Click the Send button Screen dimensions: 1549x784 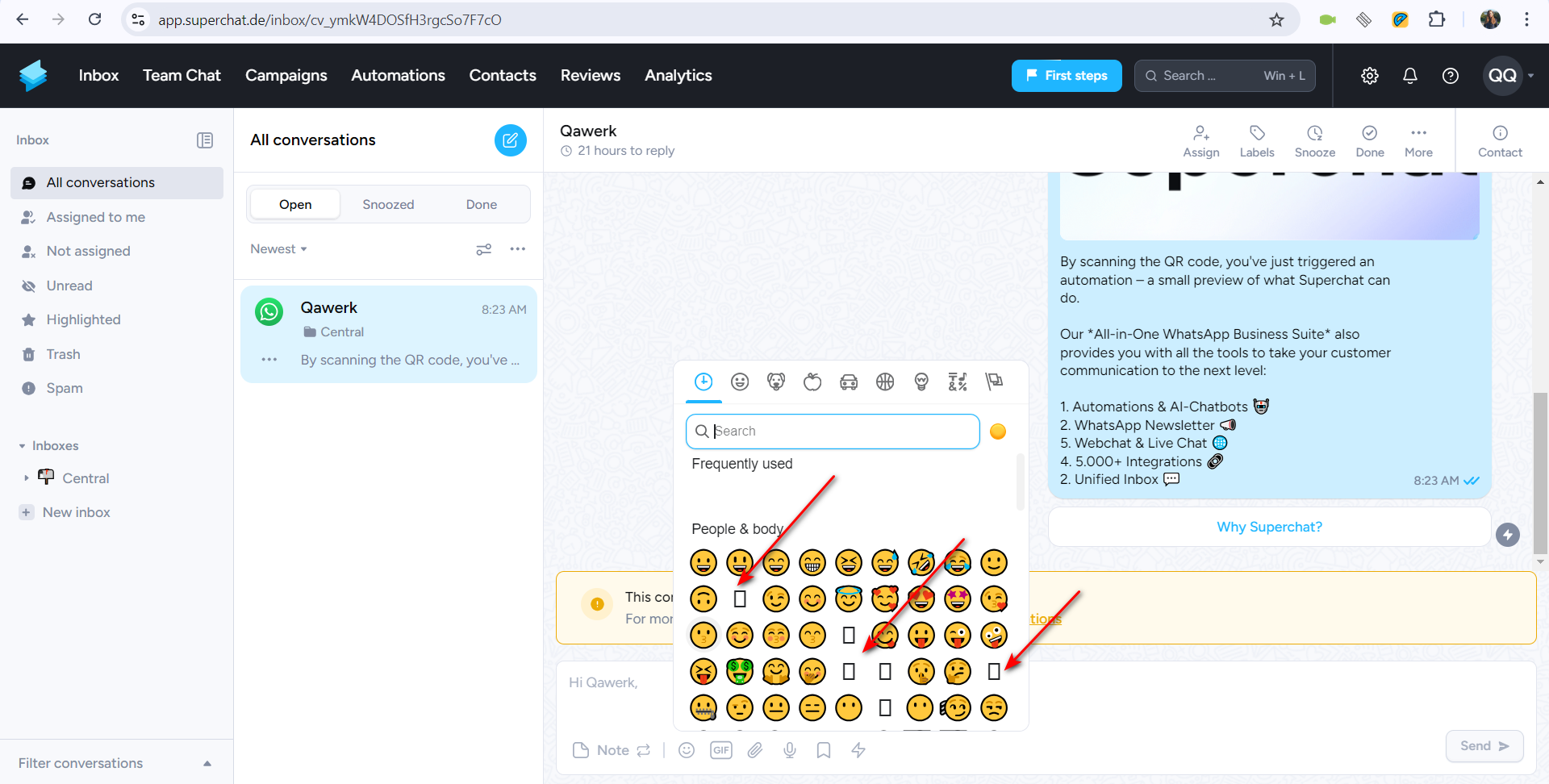click(1484, 746)
